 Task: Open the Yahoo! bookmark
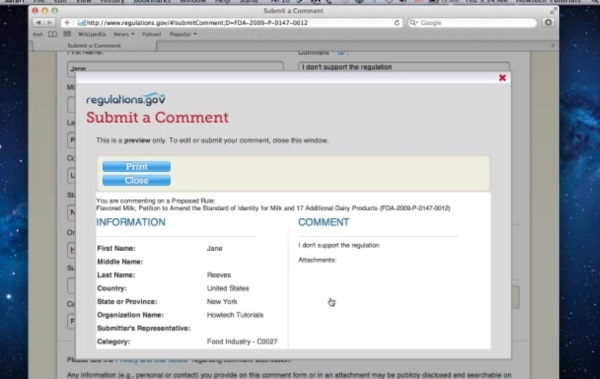(152, 34)
